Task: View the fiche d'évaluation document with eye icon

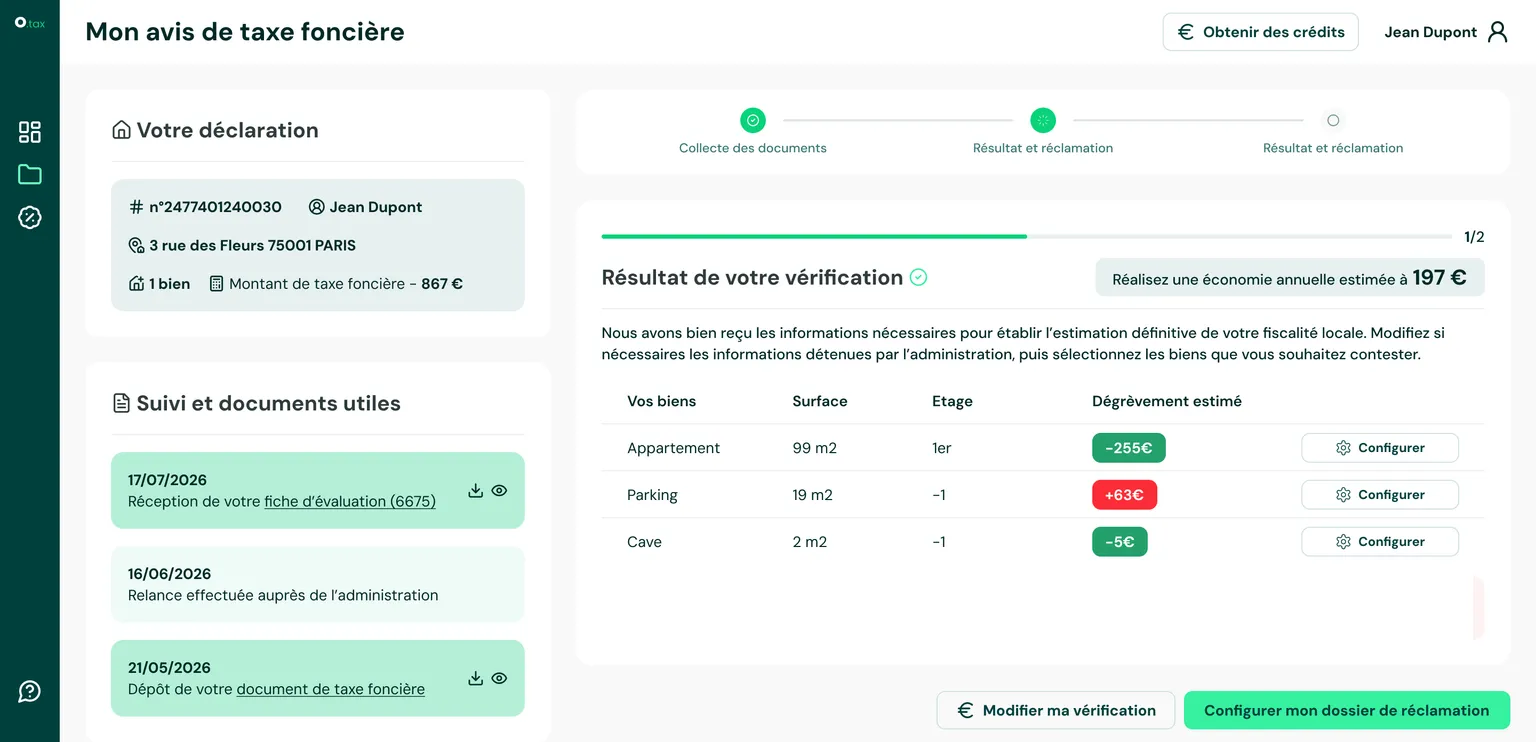Action: coord(499,490)
